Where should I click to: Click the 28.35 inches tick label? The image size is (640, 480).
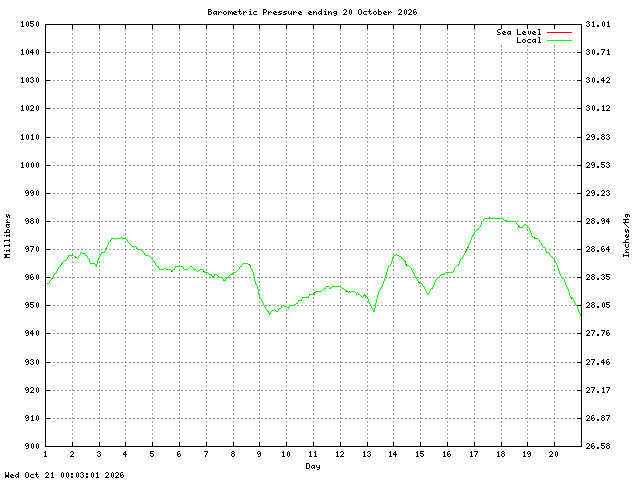coord(598,278)
